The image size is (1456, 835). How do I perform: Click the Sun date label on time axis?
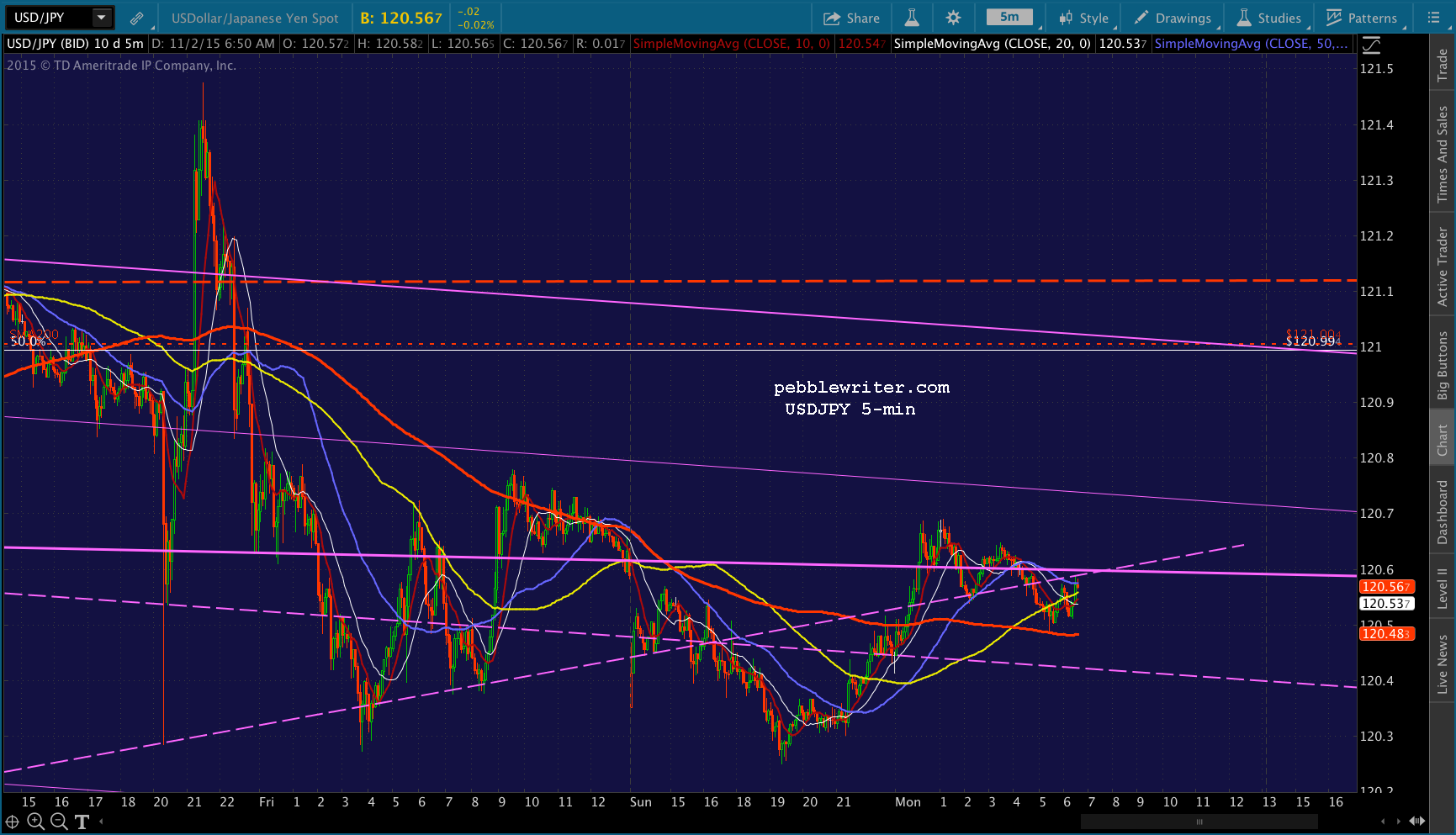click(641, 802)
